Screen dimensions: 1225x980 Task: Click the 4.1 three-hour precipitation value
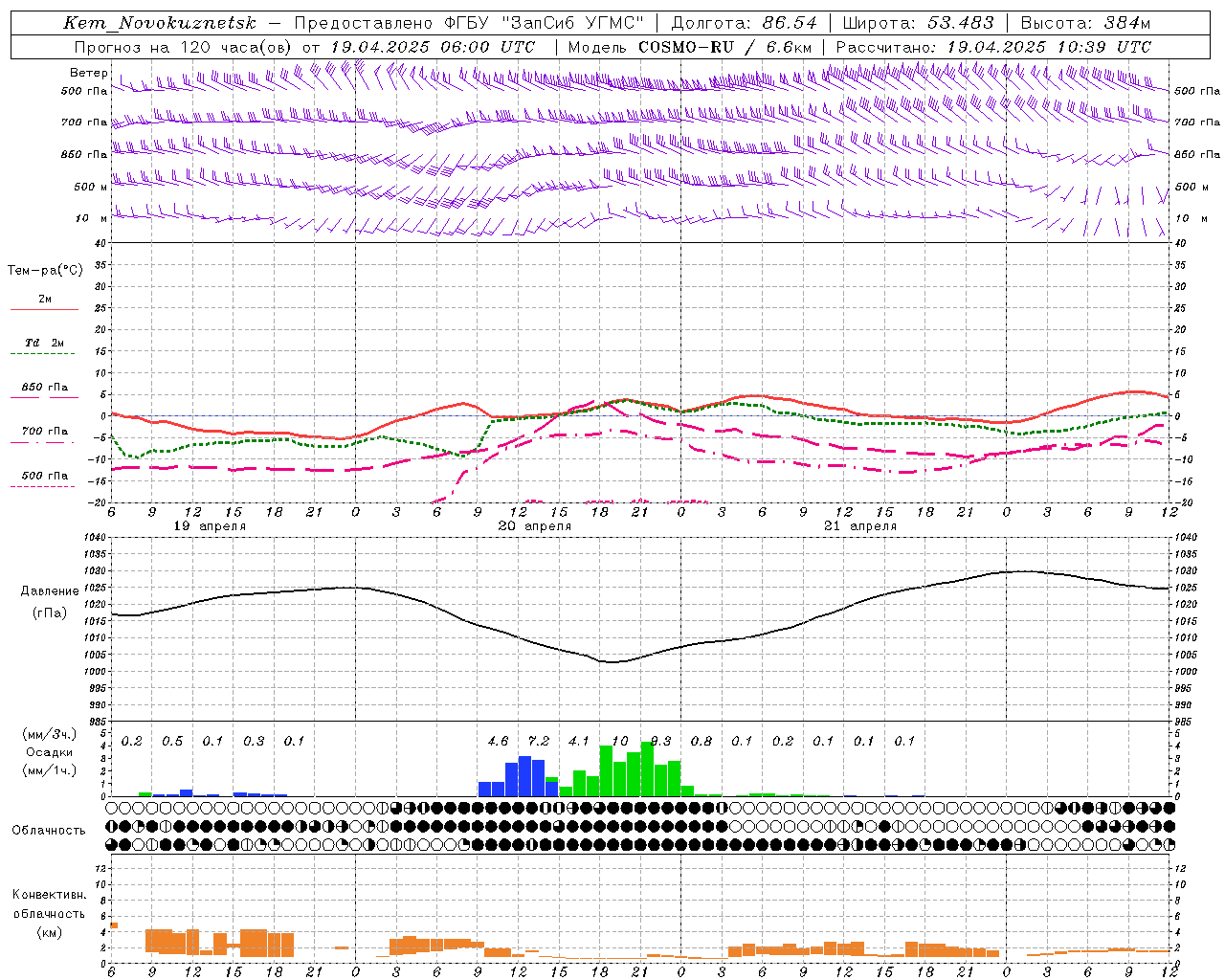(x=579, y=742)
